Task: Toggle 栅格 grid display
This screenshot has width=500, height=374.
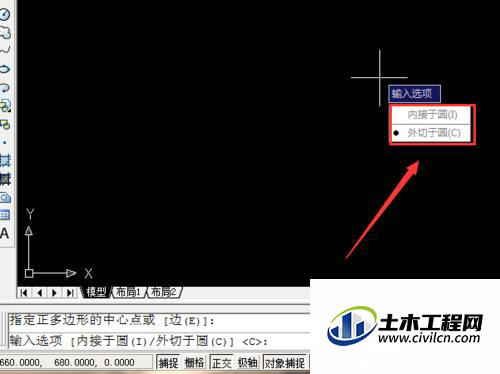Action: coord(194,362)
